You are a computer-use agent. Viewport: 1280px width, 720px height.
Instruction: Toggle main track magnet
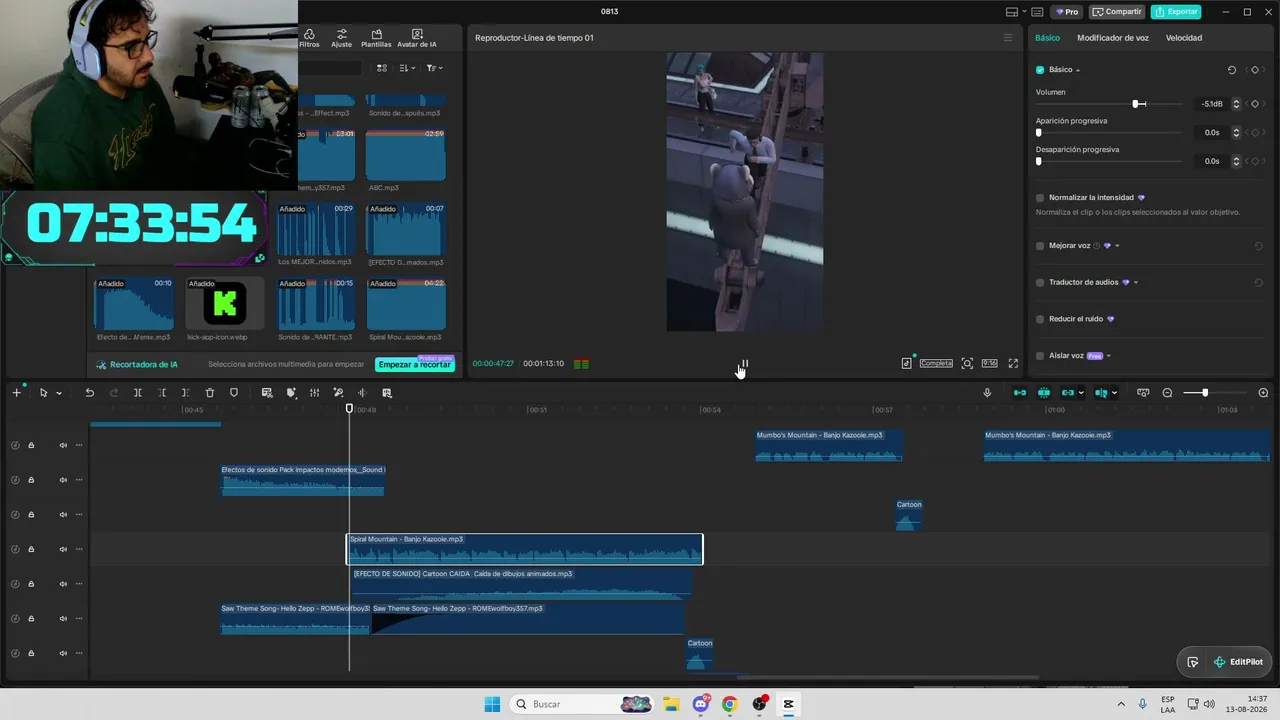click(1020, 393)
